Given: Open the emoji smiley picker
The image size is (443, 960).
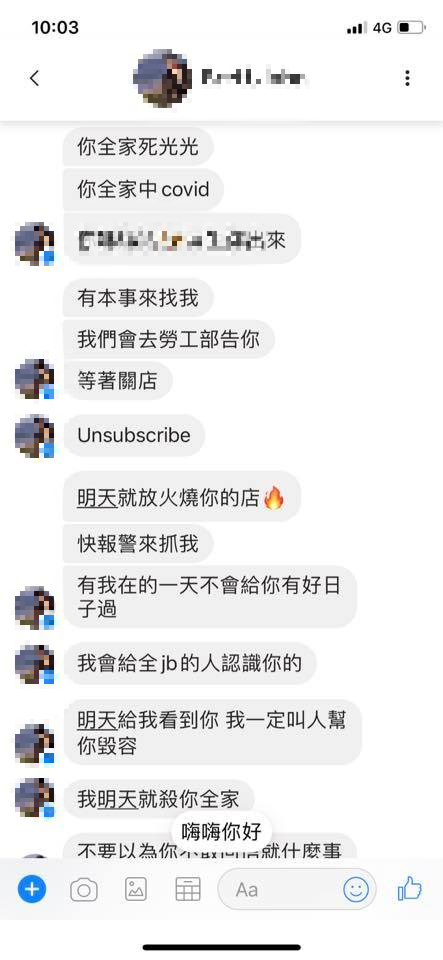Looking at the screenshot, I should click(356, 888).
